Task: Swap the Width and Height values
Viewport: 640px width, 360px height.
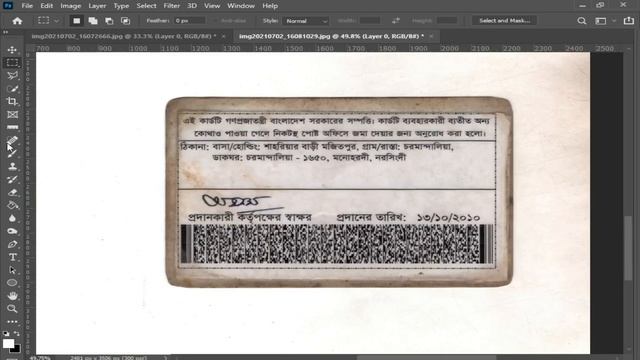Action: [396, 20]
